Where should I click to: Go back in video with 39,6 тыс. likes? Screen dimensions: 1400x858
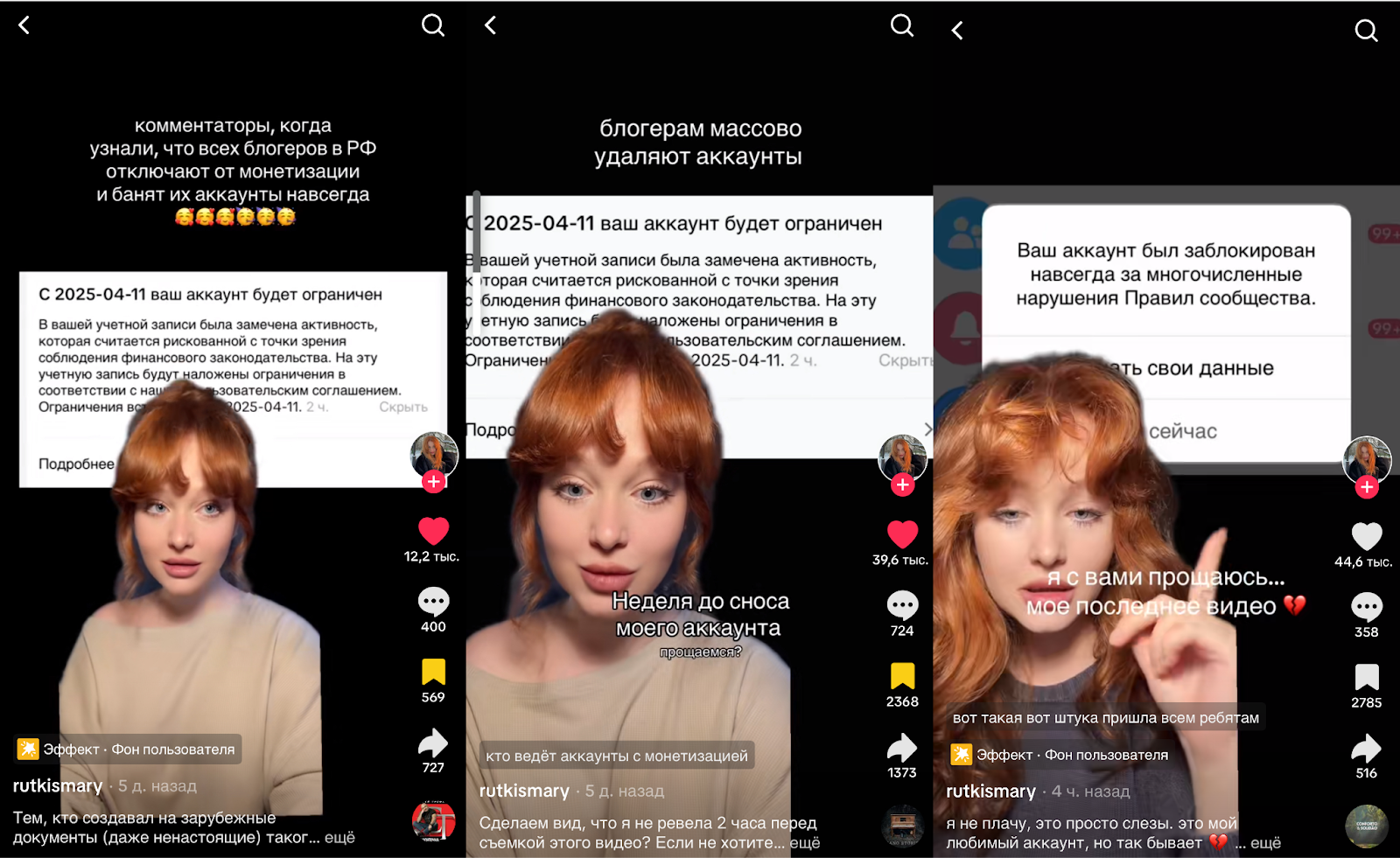491,25
